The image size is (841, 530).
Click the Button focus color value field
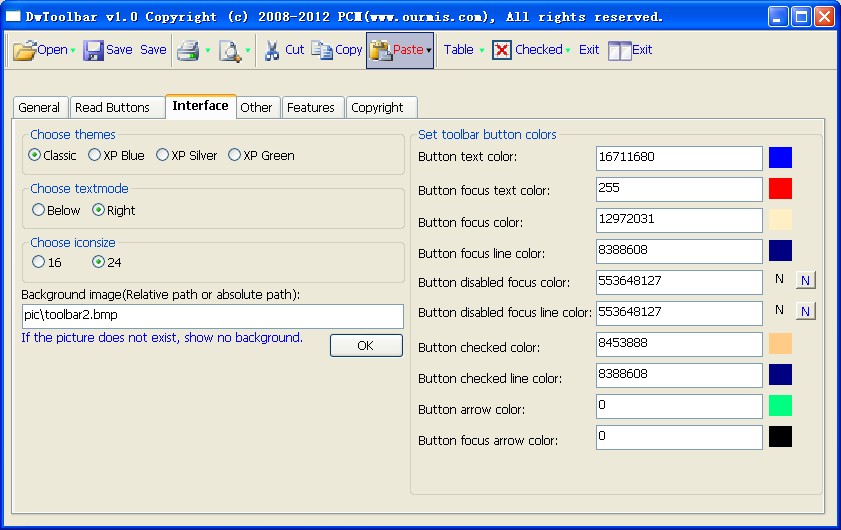point(679,220)
